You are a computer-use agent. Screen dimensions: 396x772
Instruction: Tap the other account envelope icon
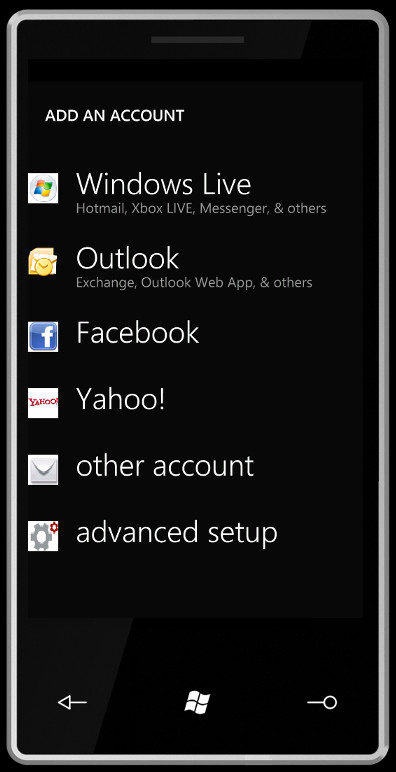[x=43, y=470]
